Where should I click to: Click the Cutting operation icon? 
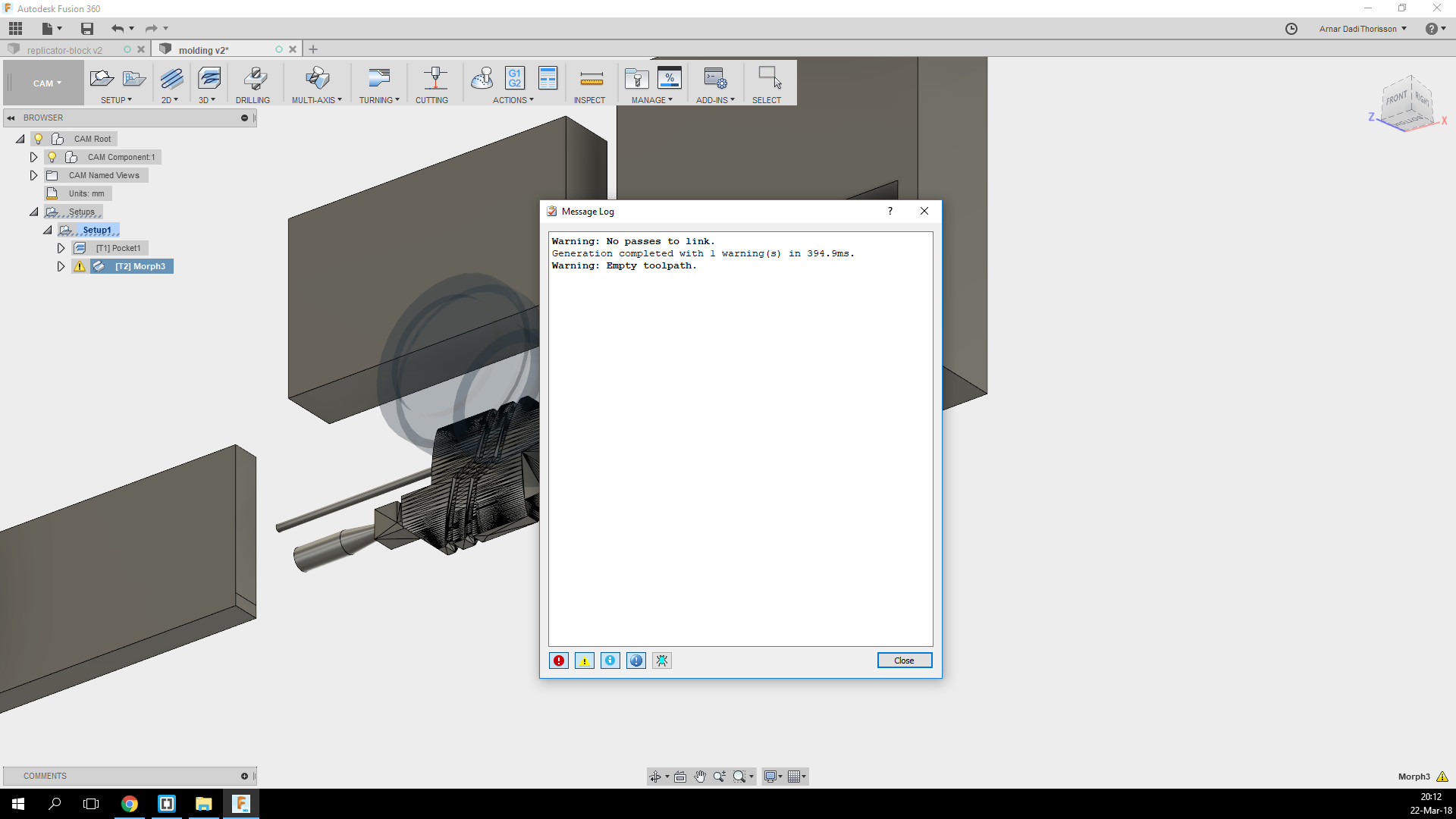click(434, 79)
